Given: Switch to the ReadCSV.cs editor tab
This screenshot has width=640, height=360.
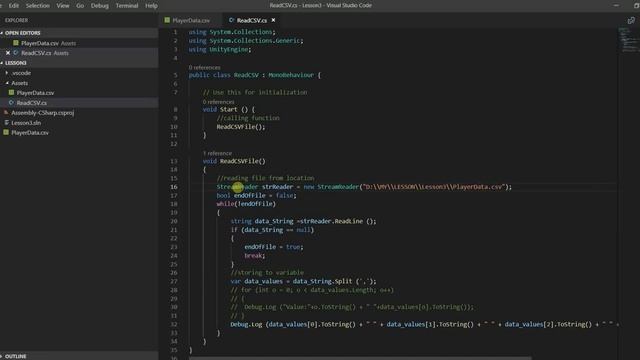Looking at the screenshot, I should [x=251, y=20].
